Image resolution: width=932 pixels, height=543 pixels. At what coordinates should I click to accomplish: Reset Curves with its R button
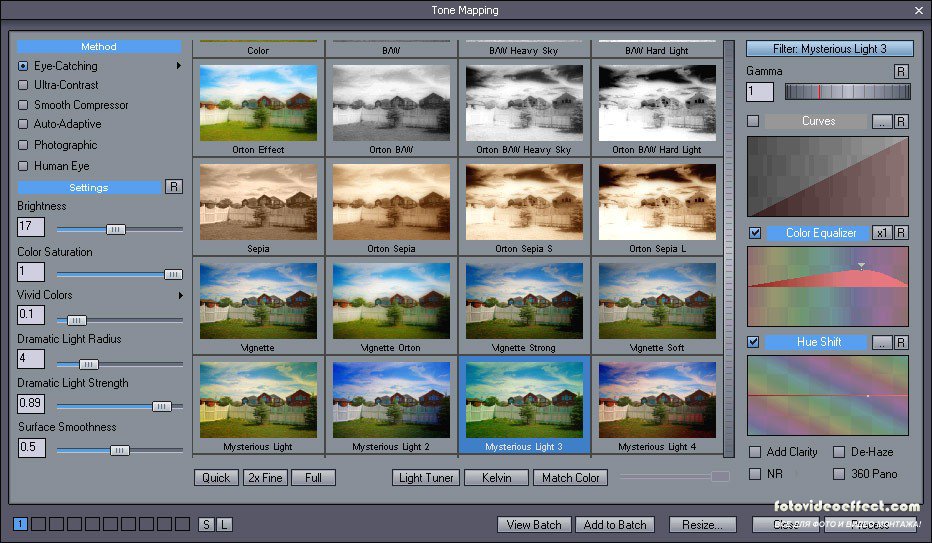coord(901,121)
